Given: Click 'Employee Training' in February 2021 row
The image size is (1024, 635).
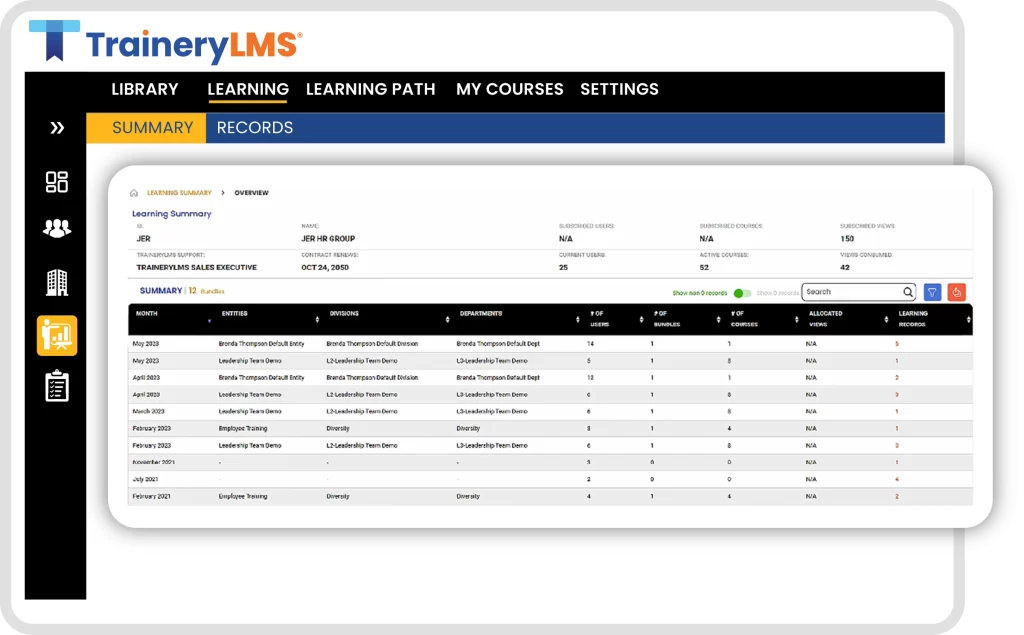Looking at the screenshot, I should click(243, 497).
